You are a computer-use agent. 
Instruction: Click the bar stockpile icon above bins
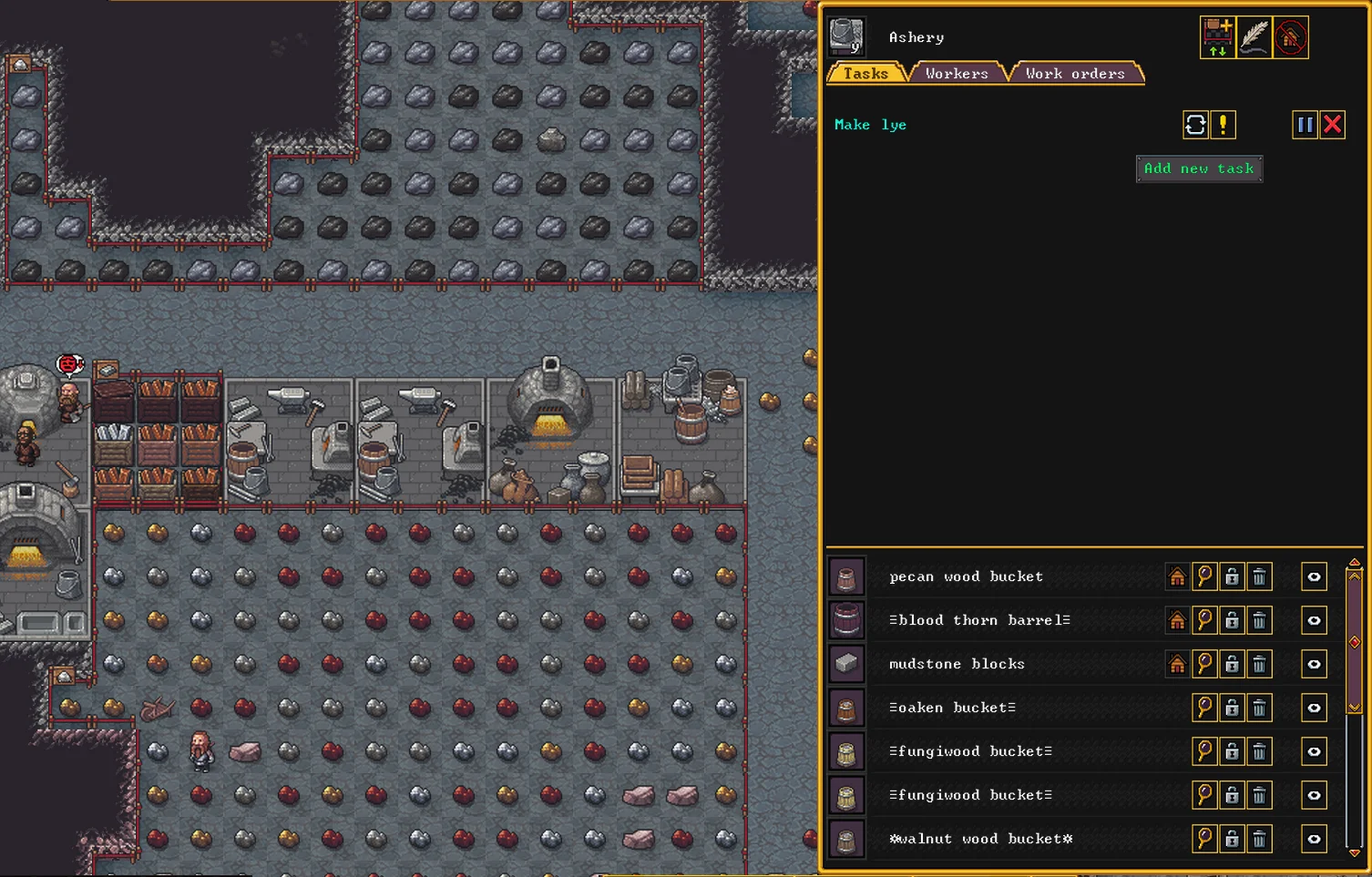pyautogui.click(x=106, y=370)
